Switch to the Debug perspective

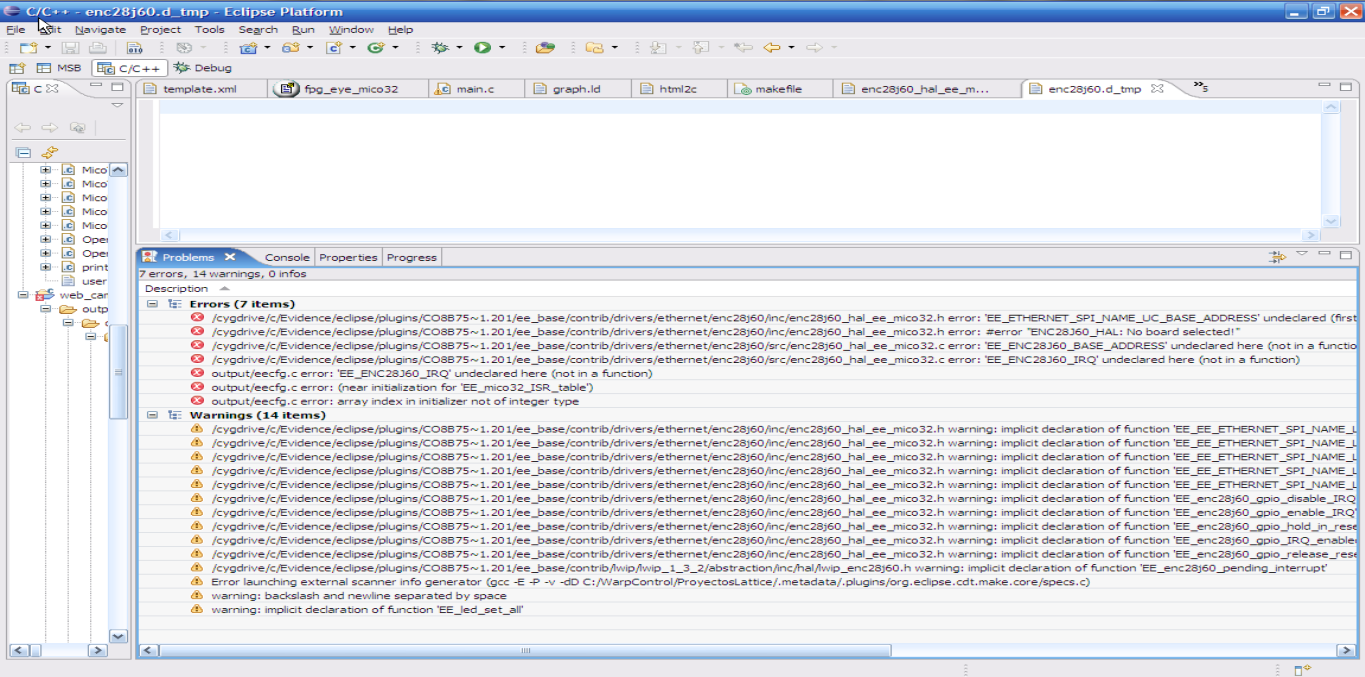[203, 68]
